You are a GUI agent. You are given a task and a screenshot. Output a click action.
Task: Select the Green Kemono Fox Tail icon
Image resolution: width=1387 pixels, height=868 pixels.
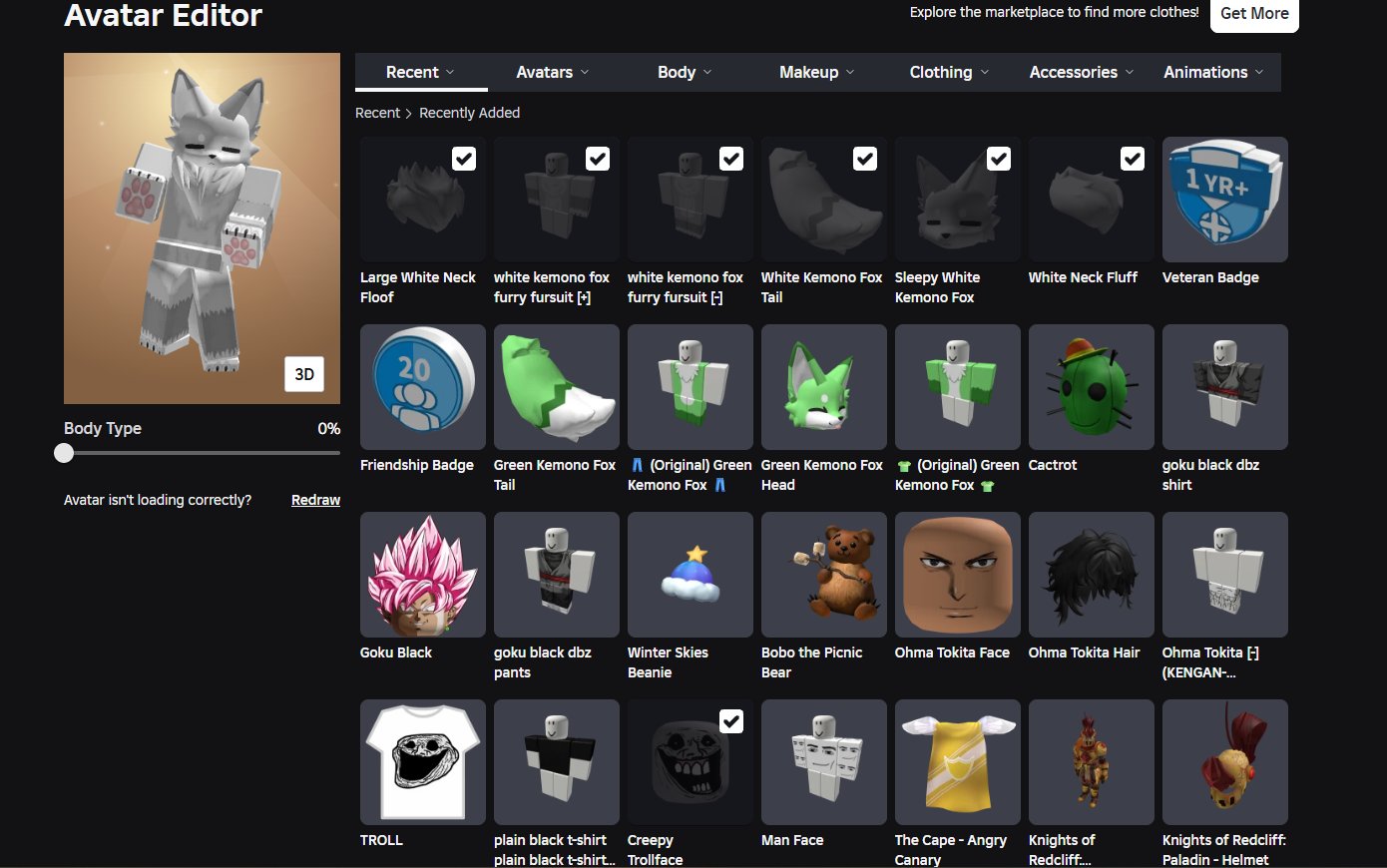click(556, 387)
